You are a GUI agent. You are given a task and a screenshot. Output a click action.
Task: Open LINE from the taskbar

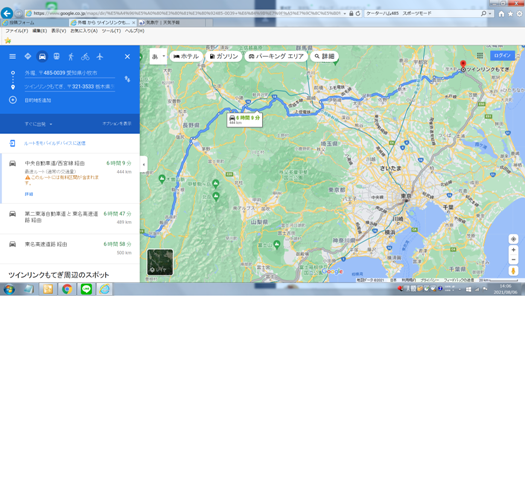click(86, 289)
